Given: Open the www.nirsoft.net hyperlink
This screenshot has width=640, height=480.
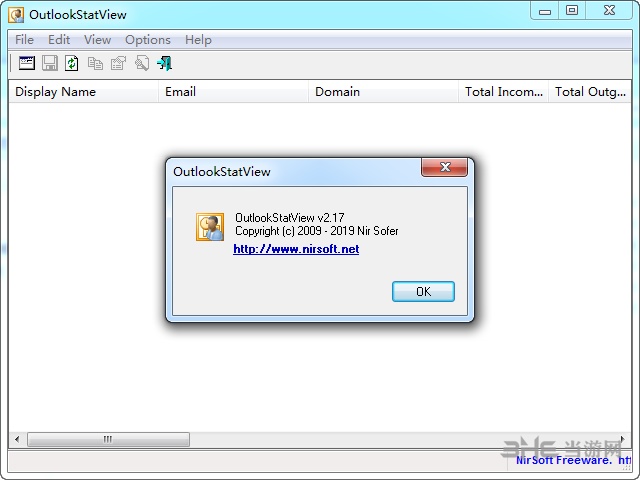Looking at the screenshot, I should [296, 249].
